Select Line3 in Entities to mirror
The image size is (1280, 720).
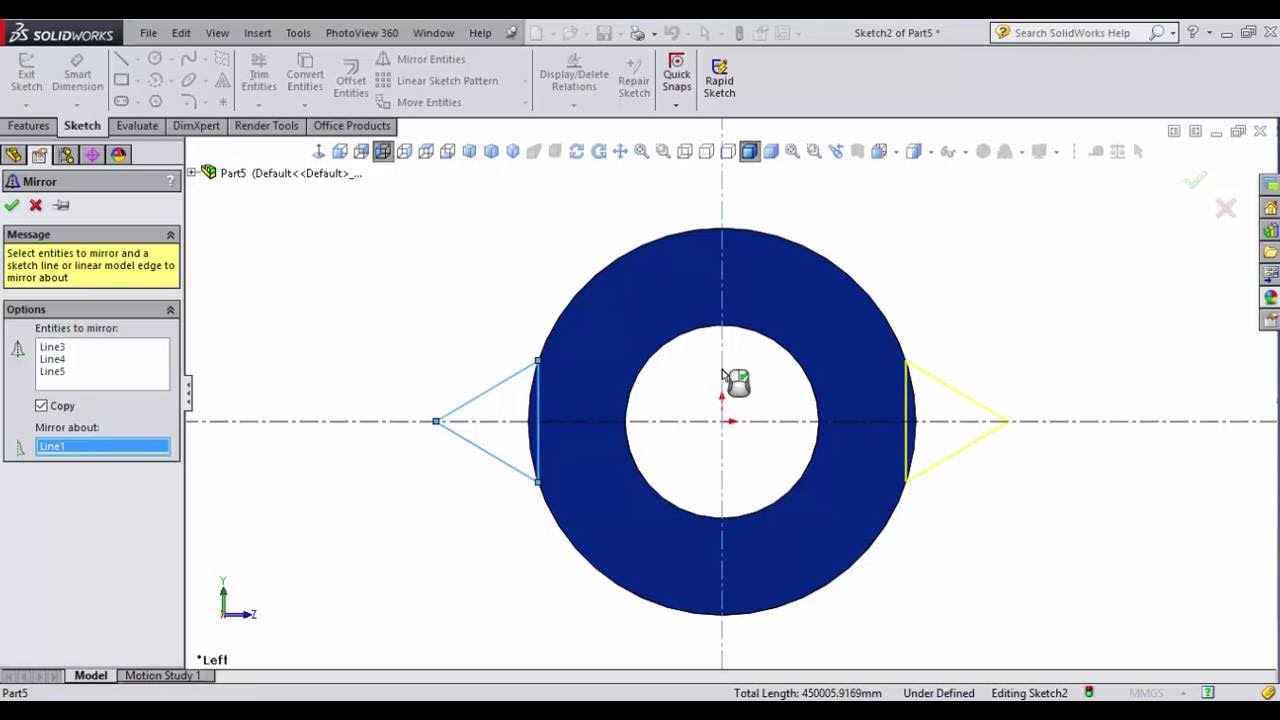pyautogui.click(x=52, y=347)
